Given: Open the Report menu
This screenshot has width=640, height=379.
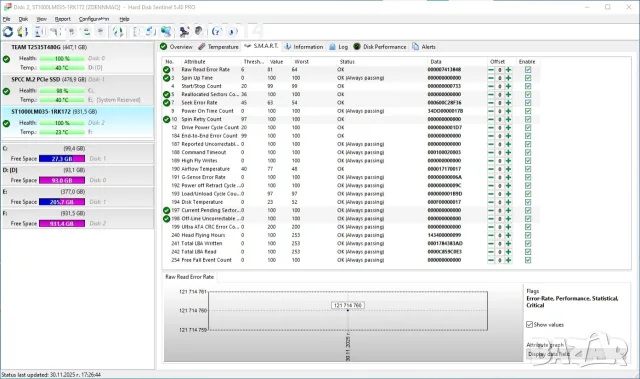Looking at the screenshot, I should 62,19.
